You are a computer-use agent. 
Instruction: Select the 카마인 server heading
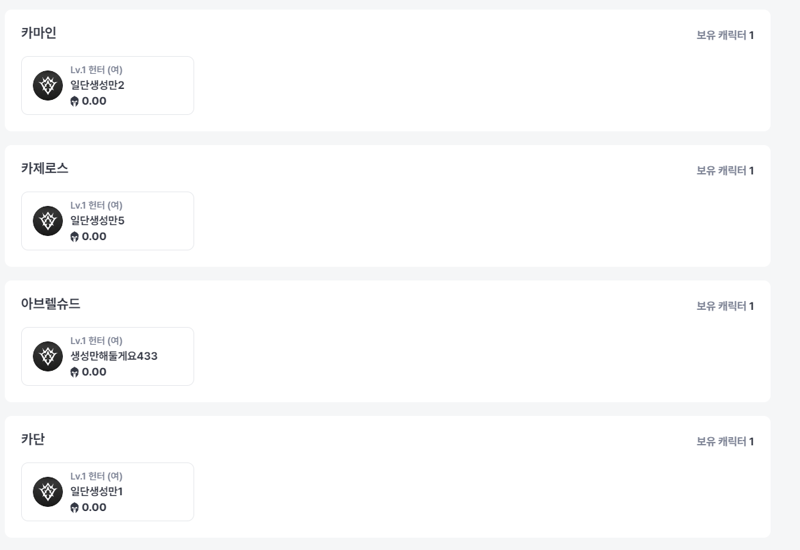click(39, 33)
